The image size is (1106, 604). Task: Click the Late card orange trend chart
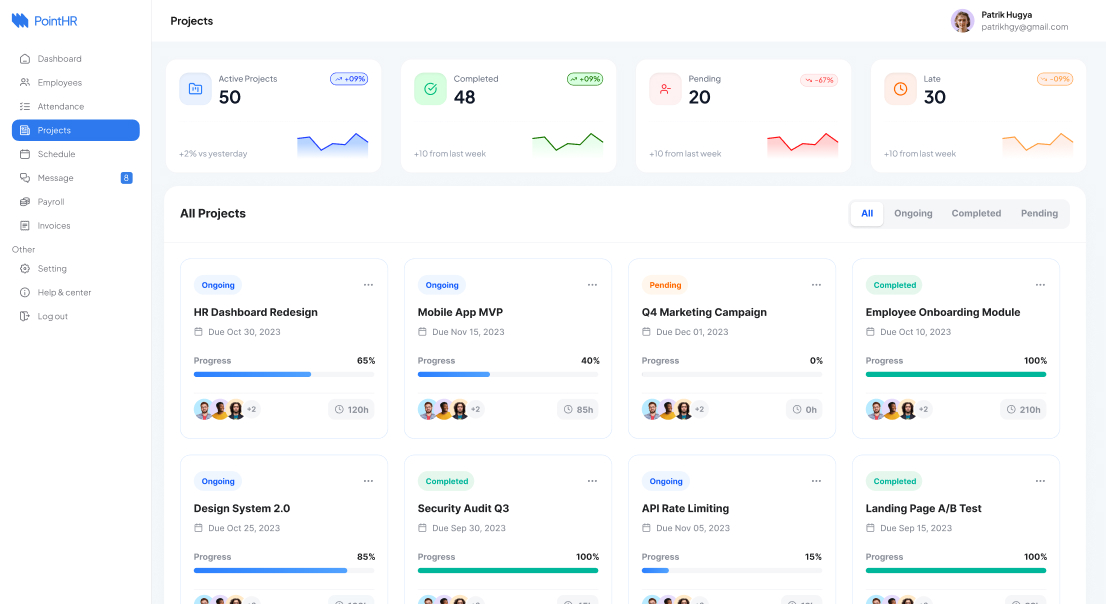click(x=1038, y=144)
